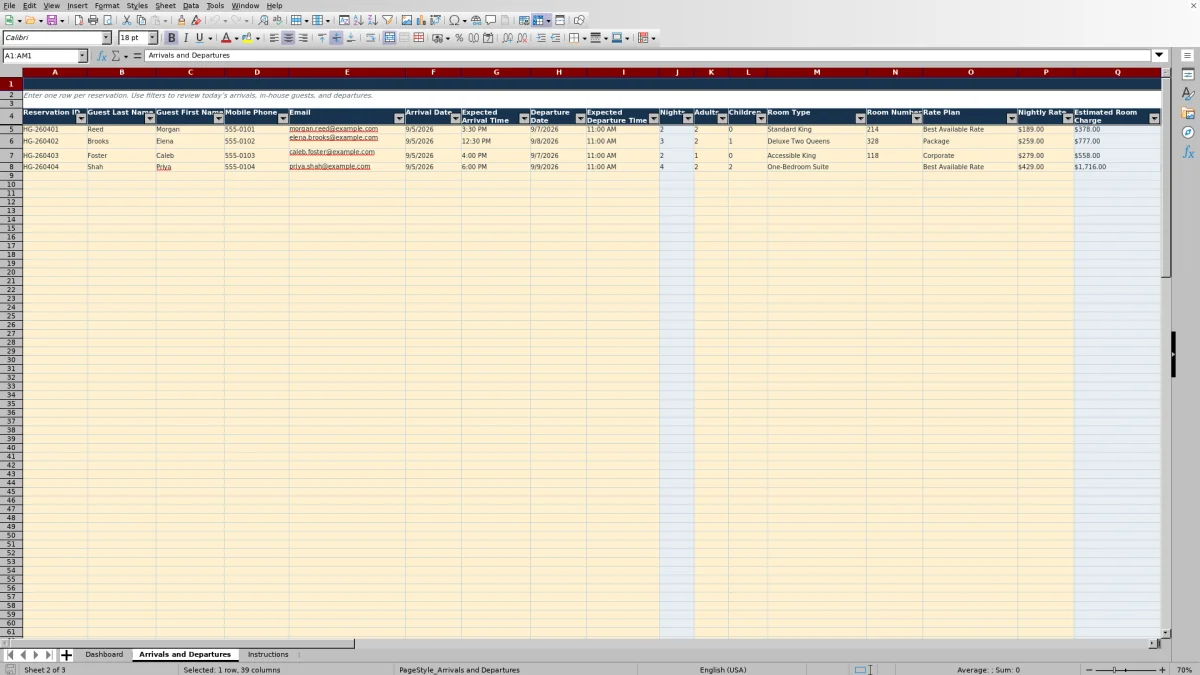The width and height of the screenshot is (1200, 675).
Task: Click the Align Left icon
Action: point(274,38)
